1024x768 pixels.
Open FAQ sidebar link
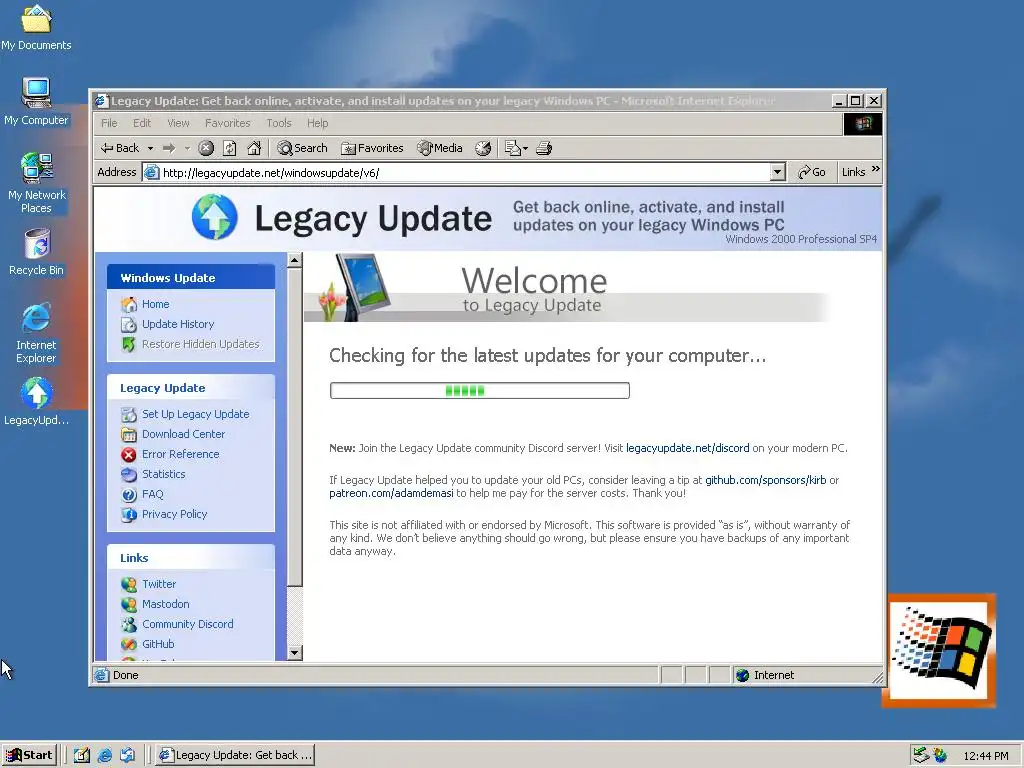152,494
